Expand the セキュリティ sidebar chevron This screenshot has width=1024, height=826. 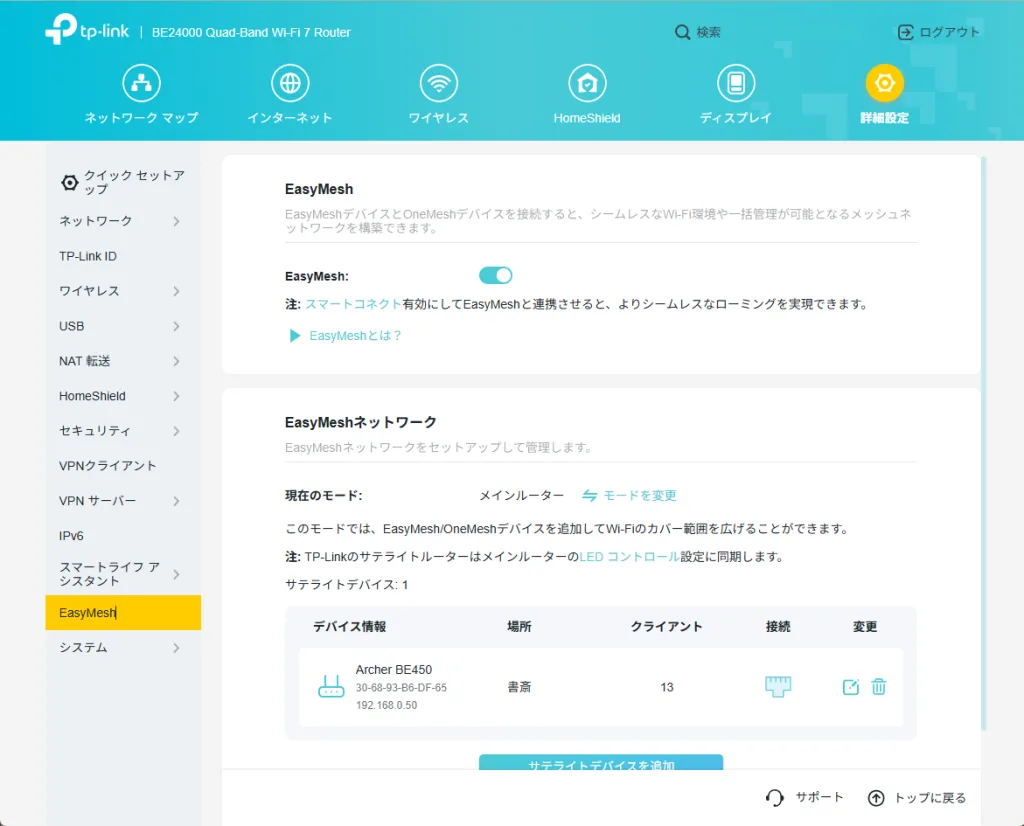click(x=176, y=431)
